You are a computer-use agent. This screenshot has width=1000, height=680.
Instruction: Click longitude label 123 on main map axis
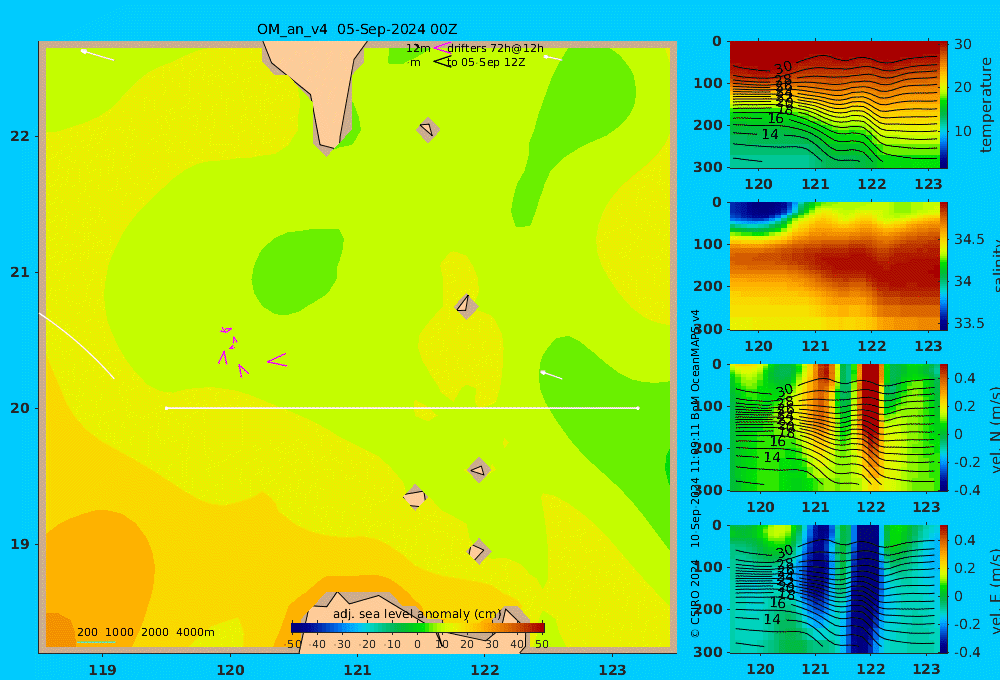(x=612, y=670)
